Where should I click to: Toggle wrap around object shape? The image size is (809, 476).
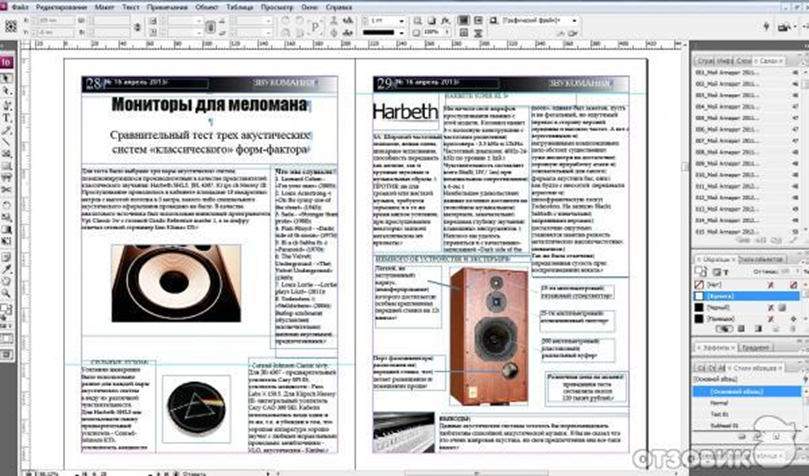pos(464,32)
